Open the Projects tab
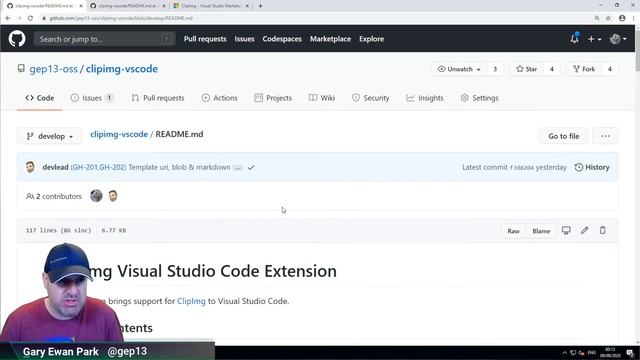The height and width of the screenshot is (360, 640). 273,98
